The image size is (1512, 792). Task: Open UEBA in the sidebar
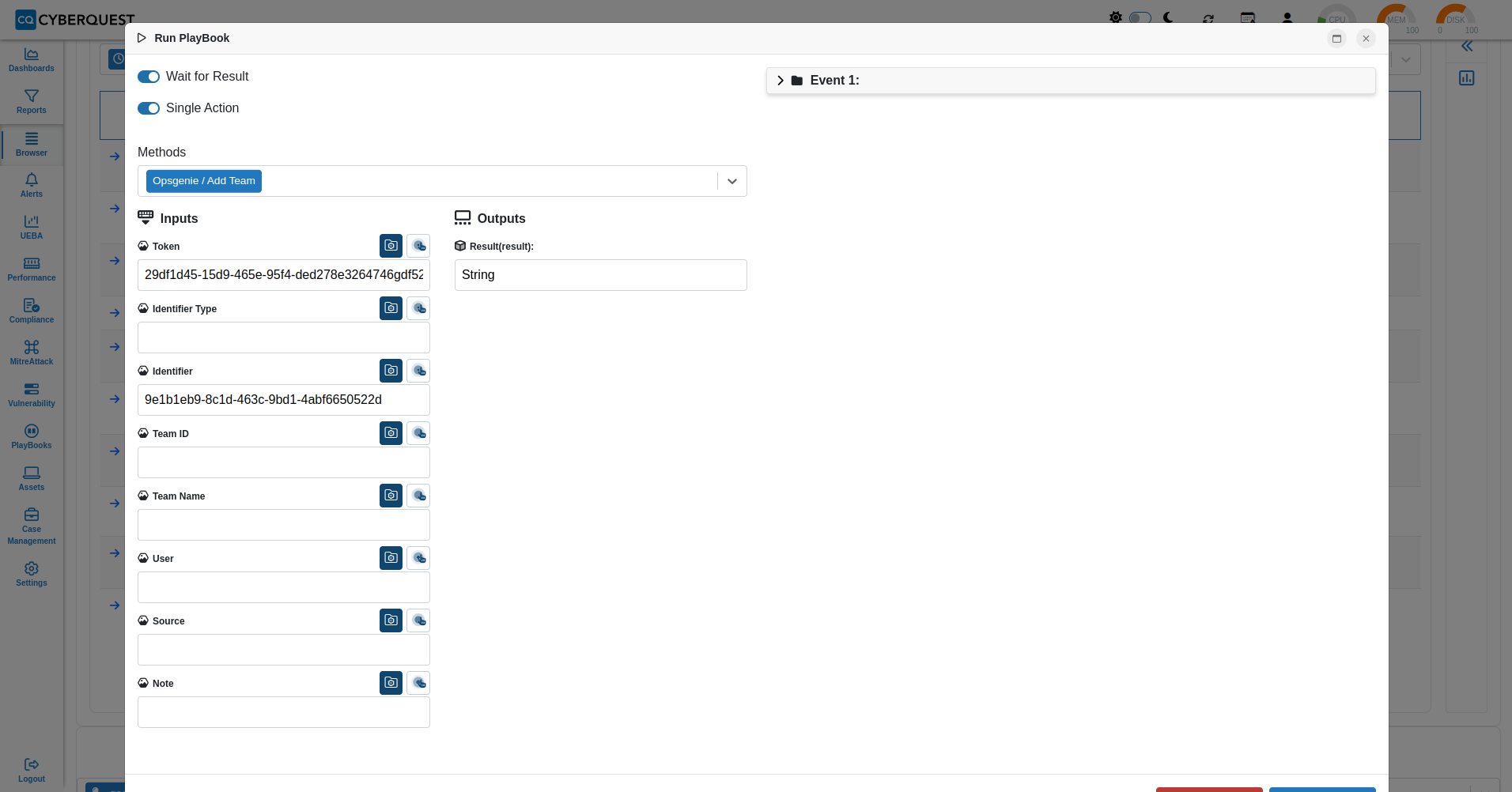pyautogui.click(x=32, y=228)
